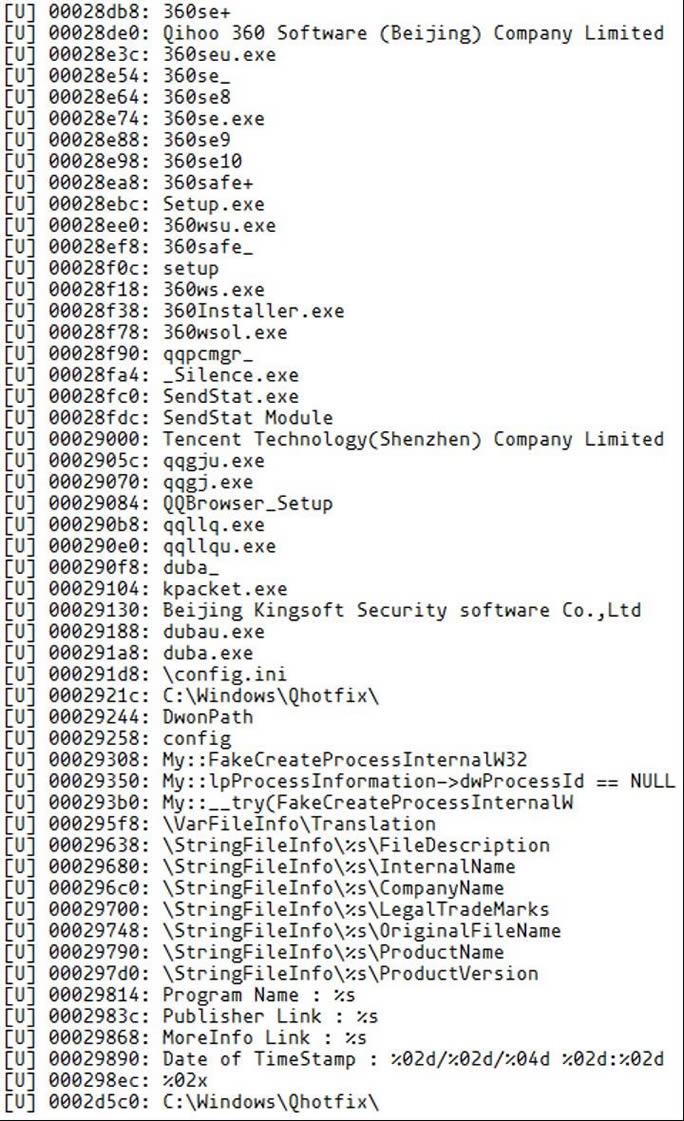The height and width of the screenshot is (1121, 684).
Task: Click the StringFileInfo LegalTradeMarks line
Action: tap(355, 909)
